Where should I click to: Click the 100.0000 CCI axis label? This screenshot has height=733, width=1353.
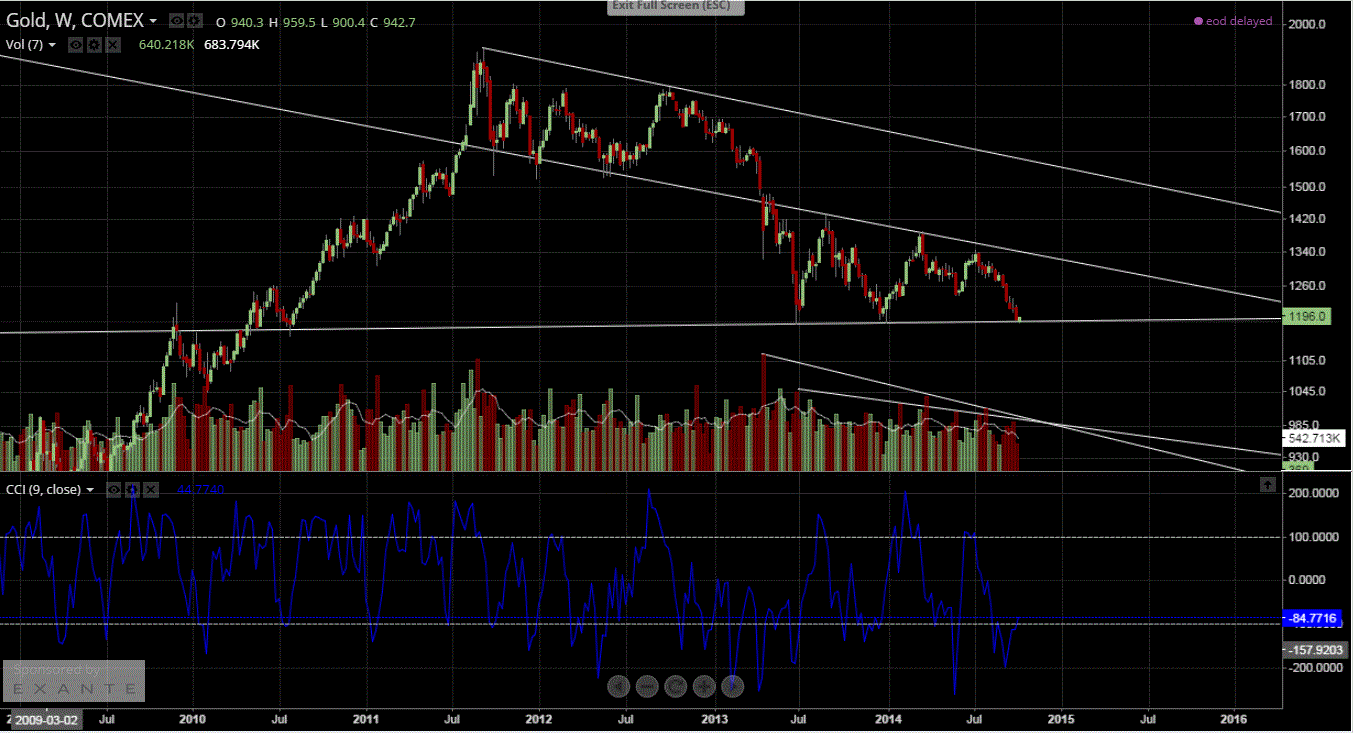pyautogui.click(x=1315, y=537)
